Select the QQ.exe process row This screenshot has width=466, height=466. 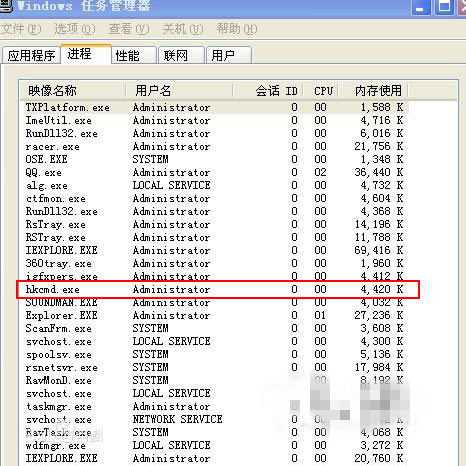tap(214, 172)
